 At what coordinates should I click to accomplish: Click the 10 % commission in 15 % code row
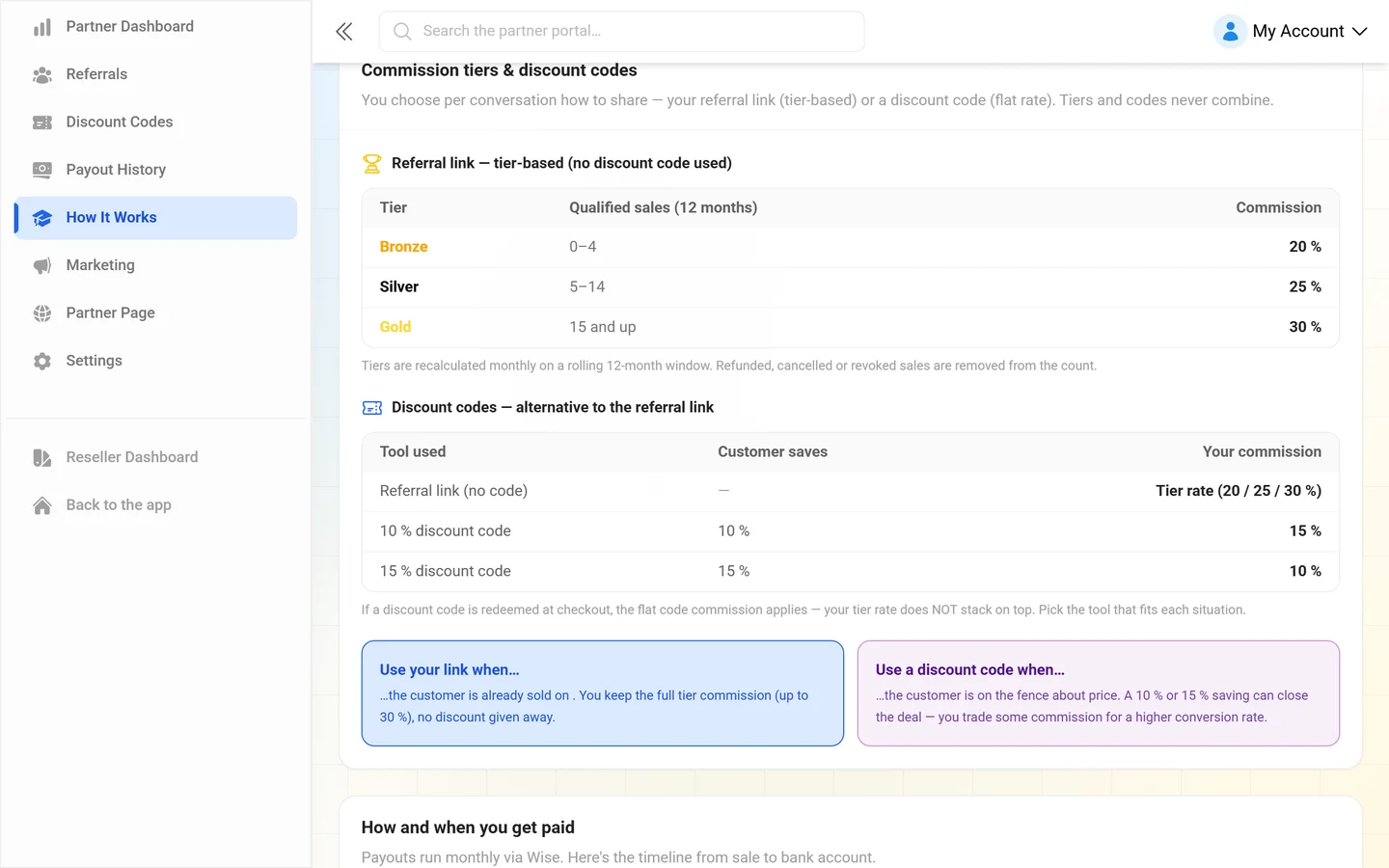pos(1305,572)
